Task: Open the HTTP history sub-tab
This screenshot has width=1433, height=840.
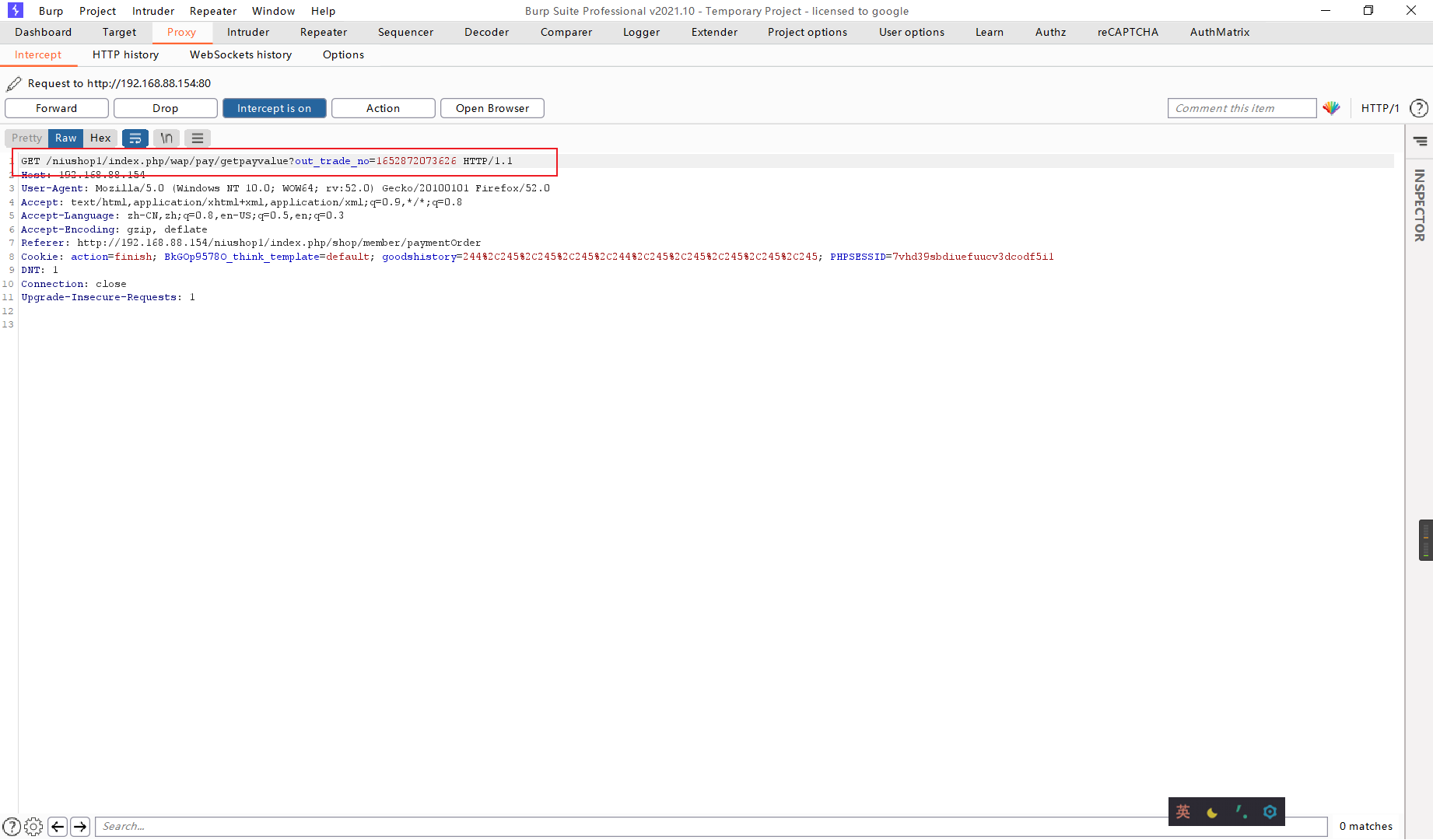Action: point(126,54)
